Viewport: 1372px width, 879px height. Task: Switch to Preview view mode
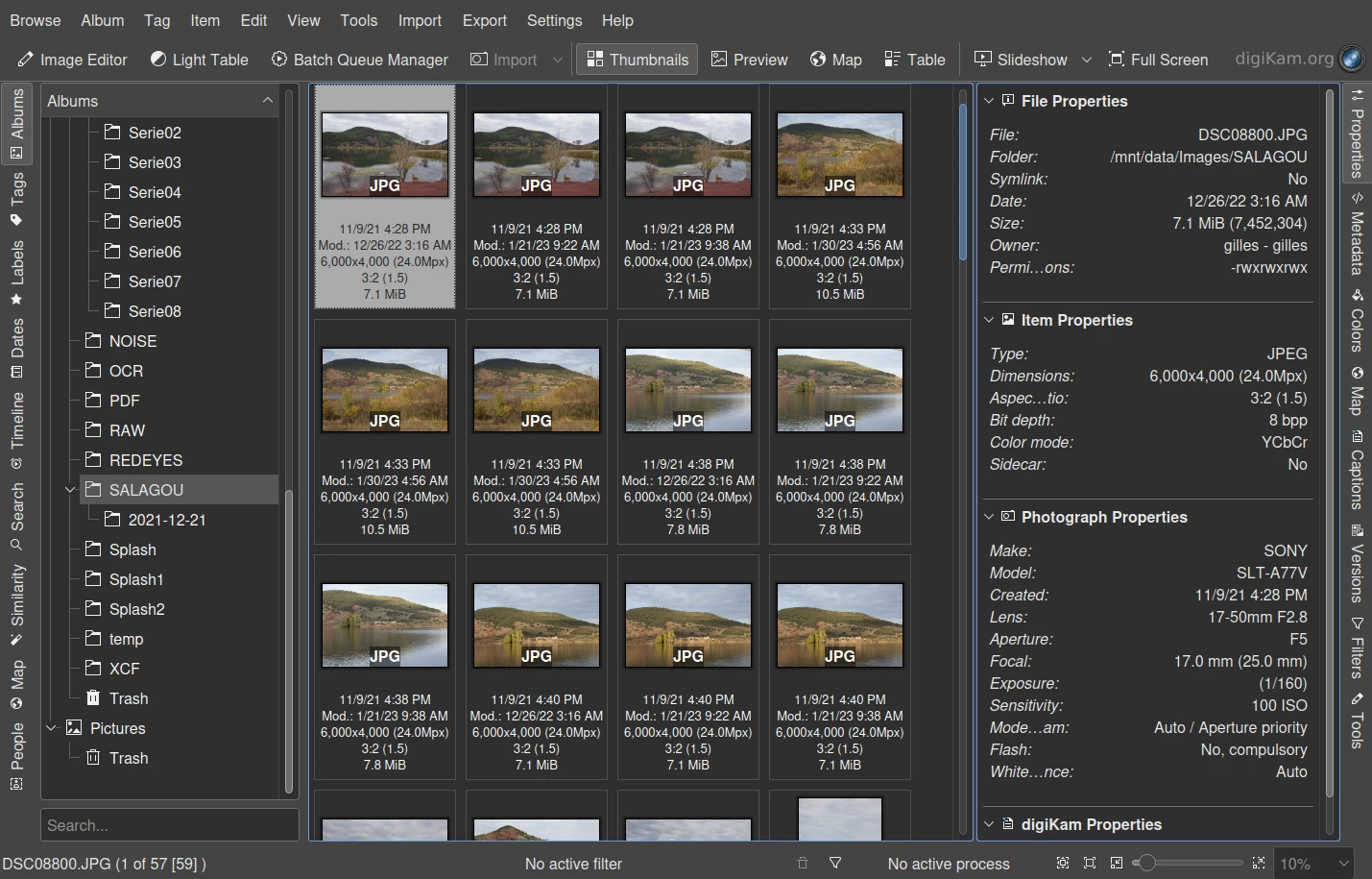point(749,60)
